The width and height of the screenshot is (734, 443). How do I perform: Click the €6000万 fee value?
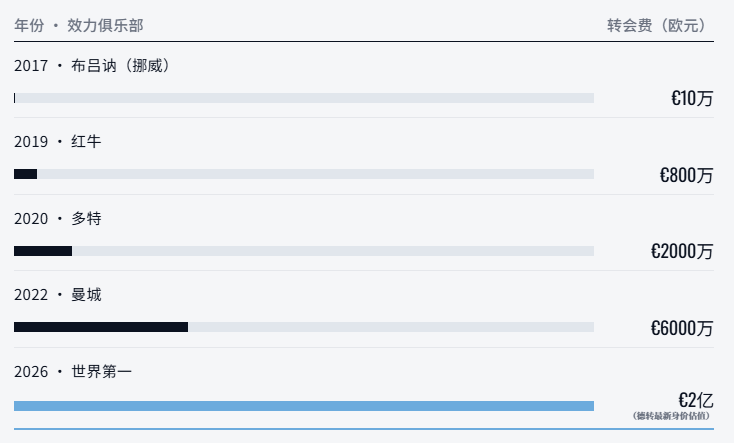[x=682, y=328]
